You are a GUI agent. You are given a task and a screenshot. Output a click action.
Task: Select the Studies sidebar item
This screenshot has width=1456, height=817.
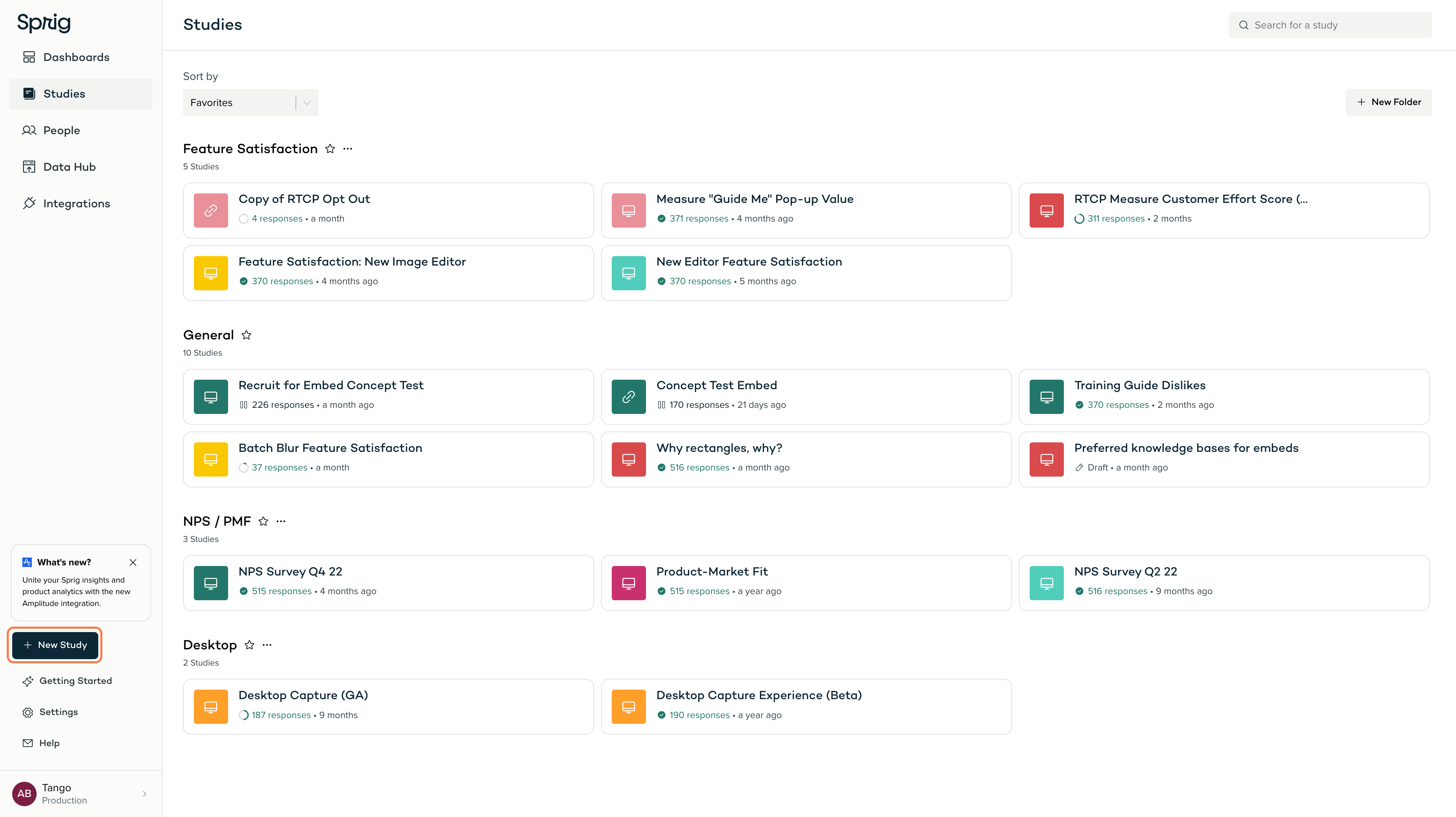coord(81,94)
